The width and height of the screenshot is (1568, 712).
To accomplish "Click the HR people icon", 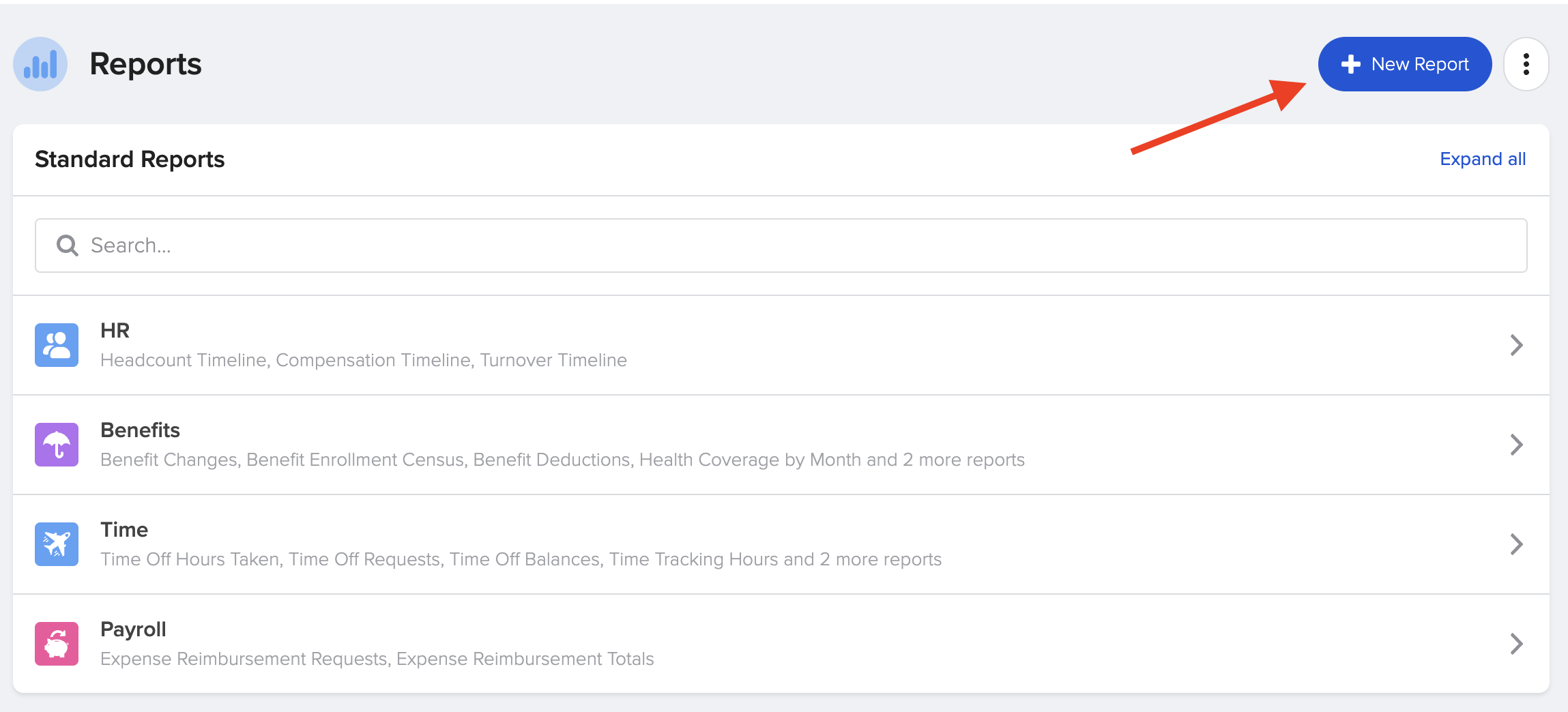I will click(x=57, y=345).
